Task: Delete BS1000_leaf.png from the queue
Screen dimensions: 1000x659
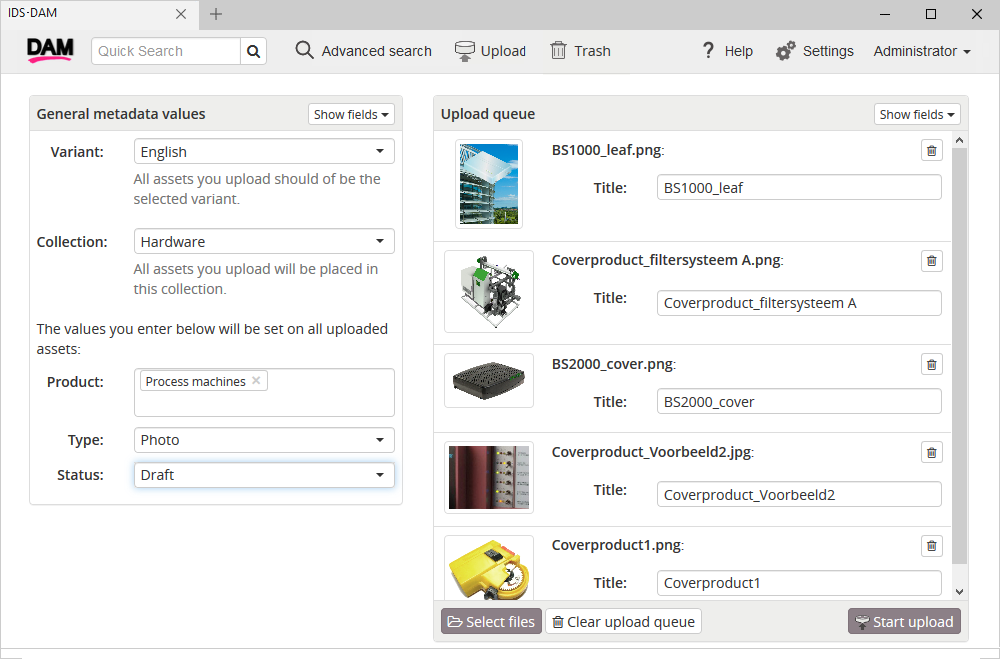Action: point(931,151)
